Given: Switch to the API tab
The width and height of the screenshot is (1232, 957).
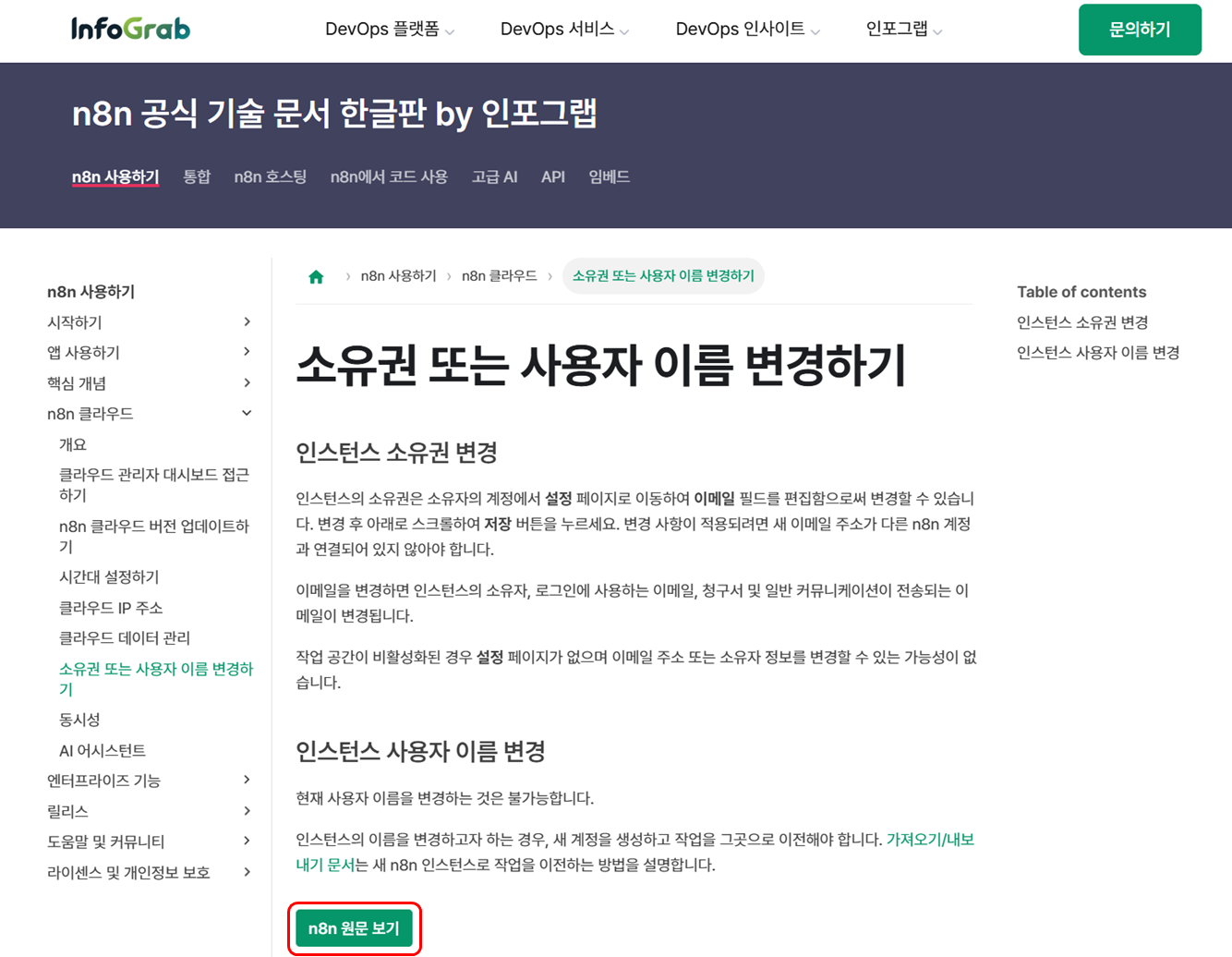Looking at the screenshot, I should [x=553, y=176].
